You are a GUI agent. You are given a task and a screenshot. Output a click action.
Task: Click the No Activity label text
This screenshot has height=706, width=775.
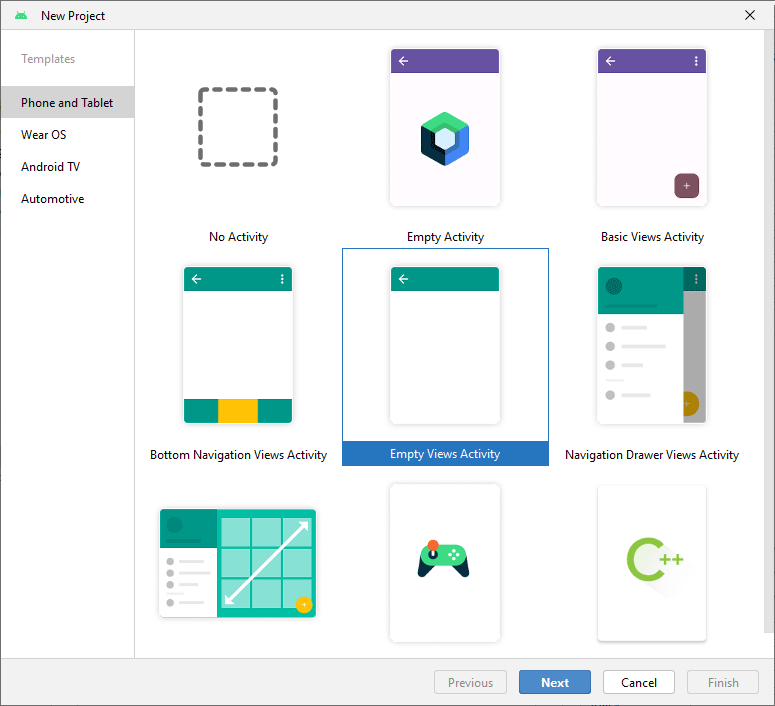pos(238,237)
